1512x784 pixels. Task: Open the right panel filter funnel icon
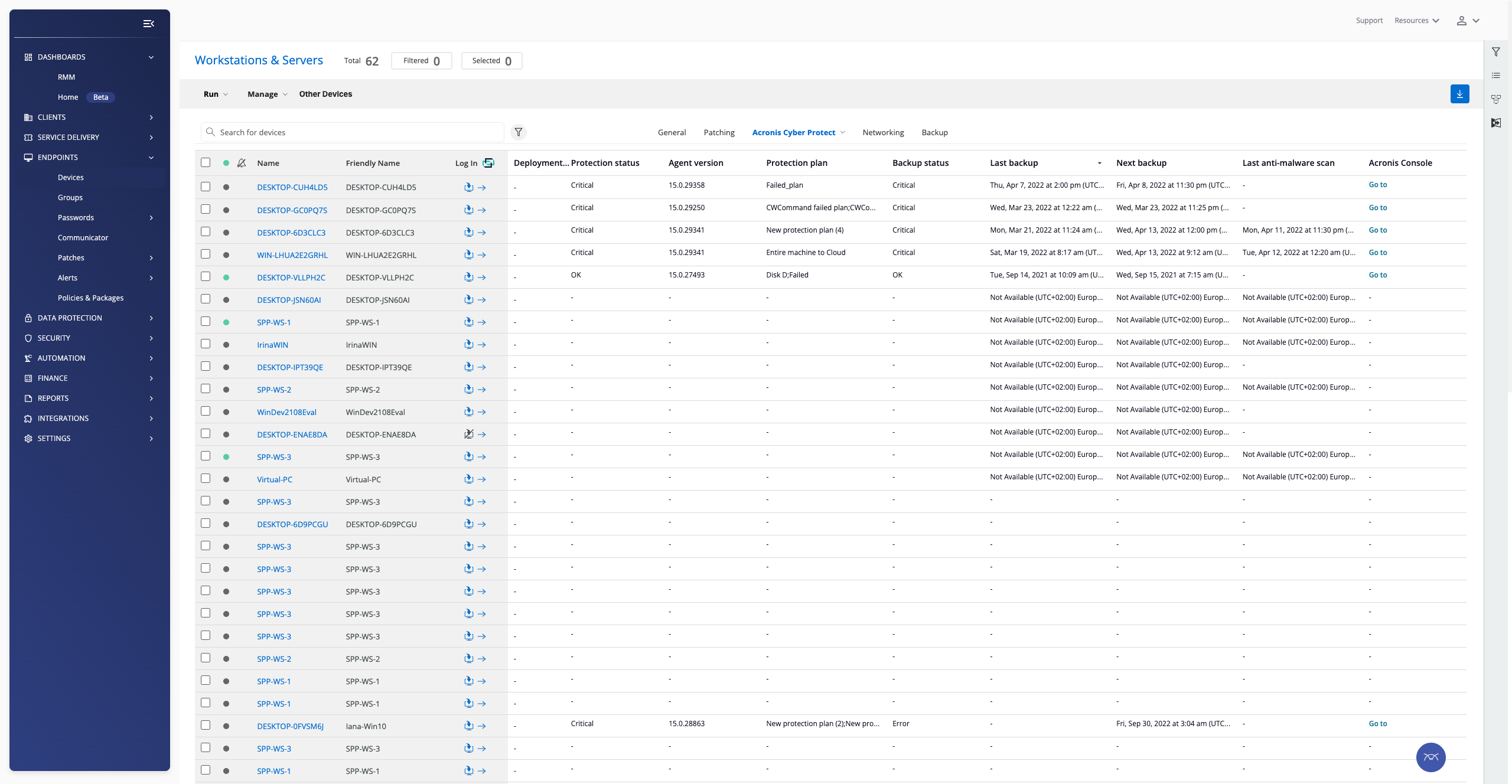point(1495,52)
